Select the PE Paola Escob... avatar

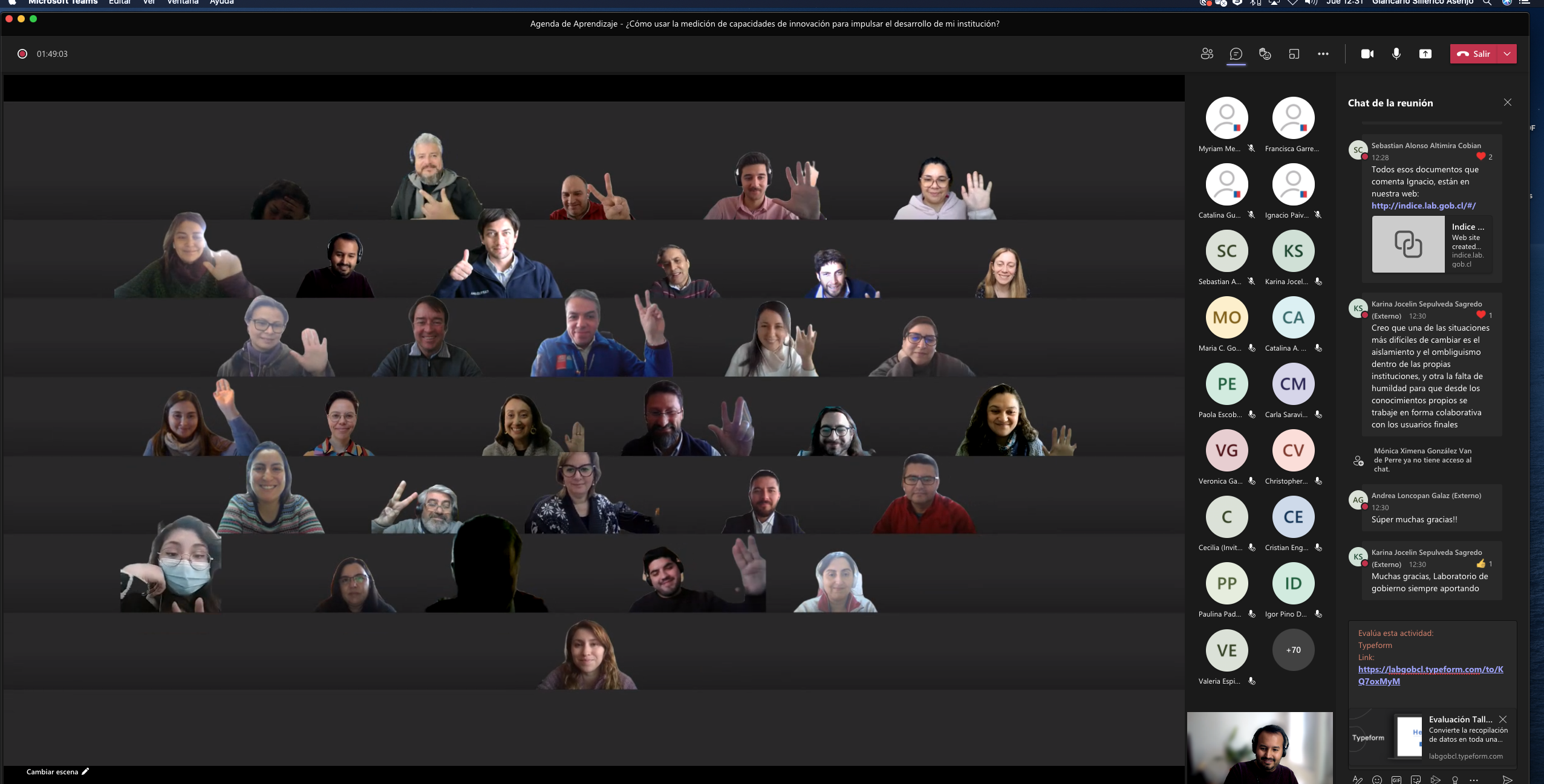pyautogui.click(x=1226, y=384)
